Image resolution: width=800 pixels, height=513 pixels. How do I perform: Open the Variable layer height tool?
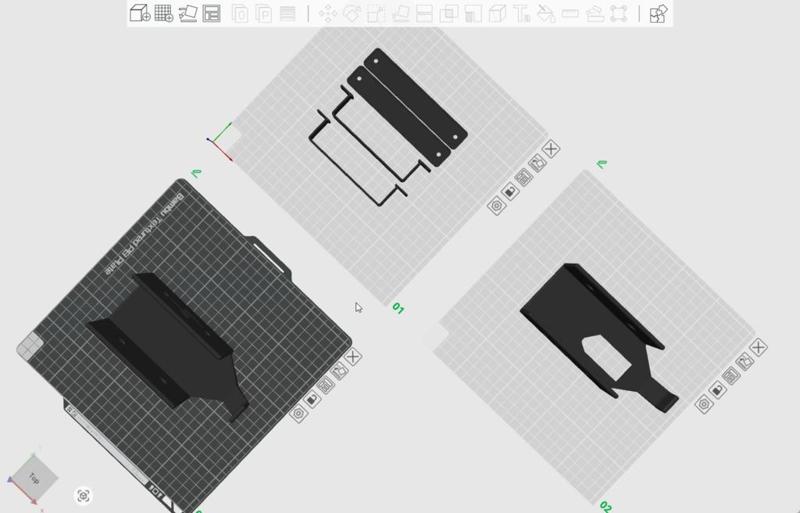(x=288, y=13)
